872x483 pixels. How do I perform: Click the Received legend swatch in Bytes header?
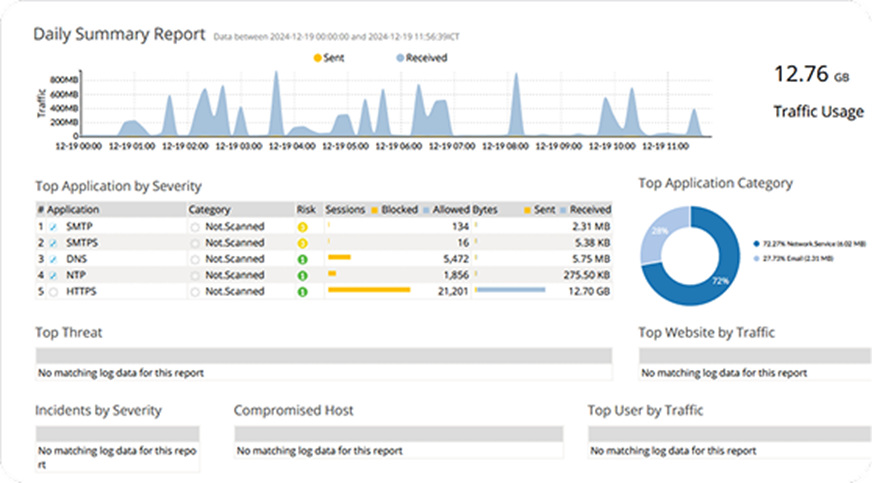pyautogui.click(x=563, y=210)
